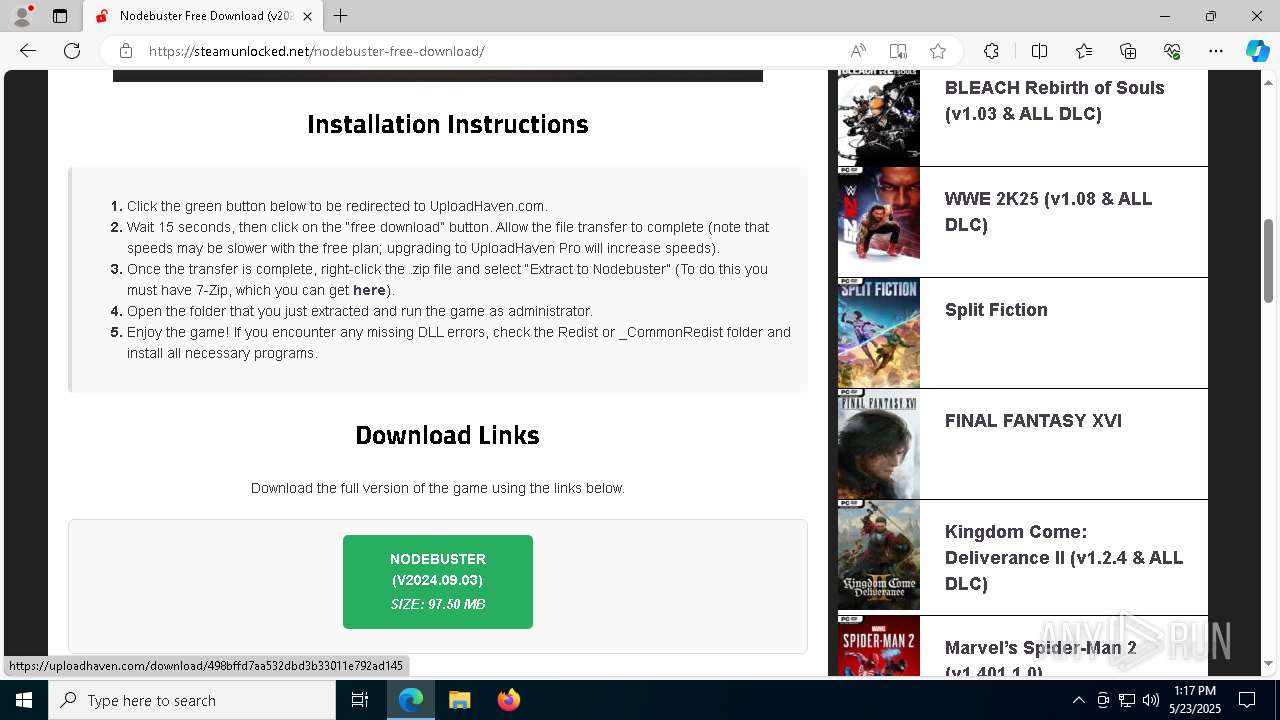Image resolution: width=1280 pixels, height=720 pixels.
Task: Add this page to favorites
Action: pos(938,51)
